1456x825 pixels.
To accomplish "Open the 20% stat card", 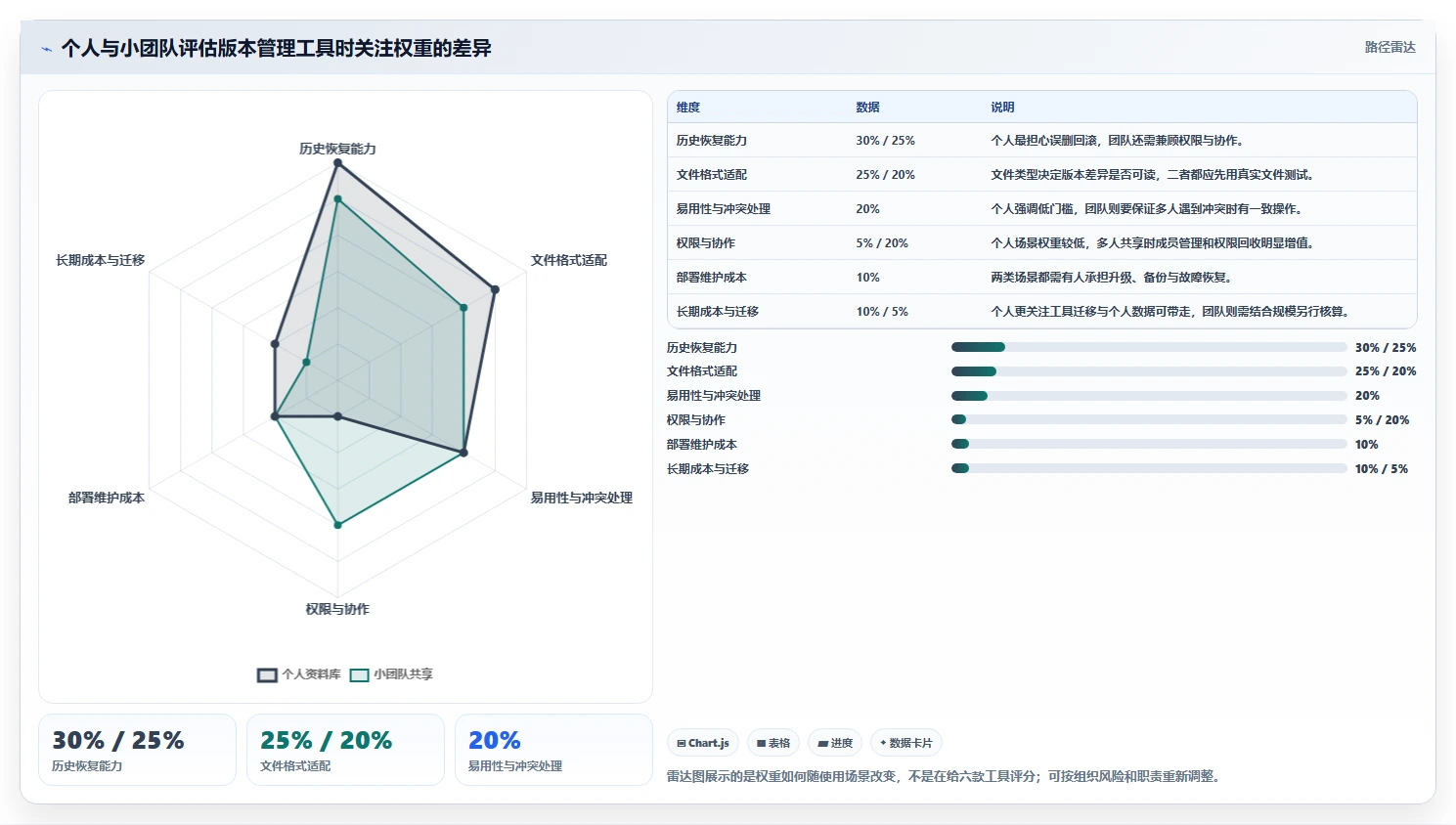I will pos(553,750).
